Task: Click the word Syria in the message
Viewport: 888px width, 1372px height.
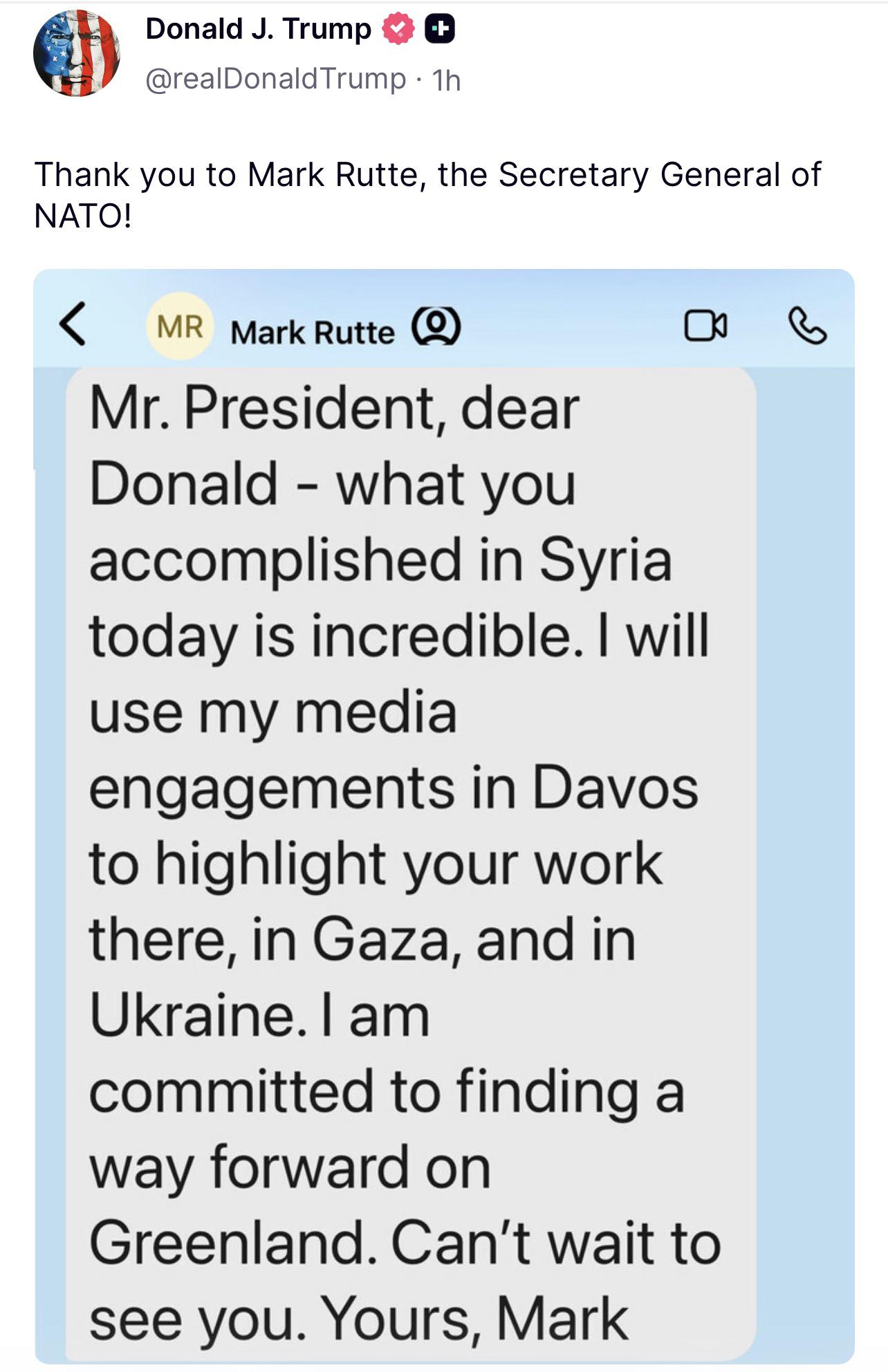Action: point(605,560)
